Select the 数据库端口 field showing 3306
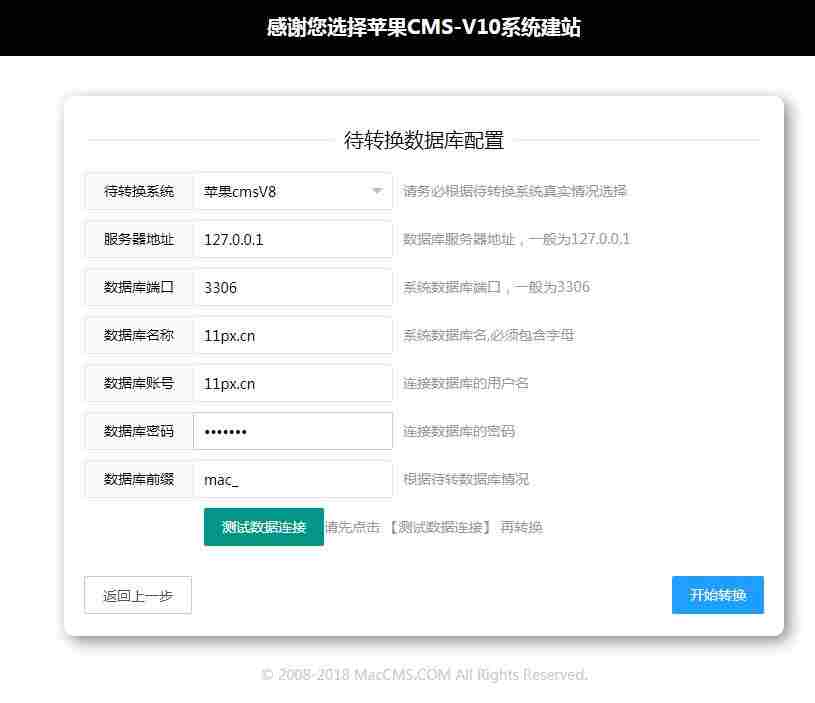The height and width of the screenshot is (703, 815). (293, 287)
